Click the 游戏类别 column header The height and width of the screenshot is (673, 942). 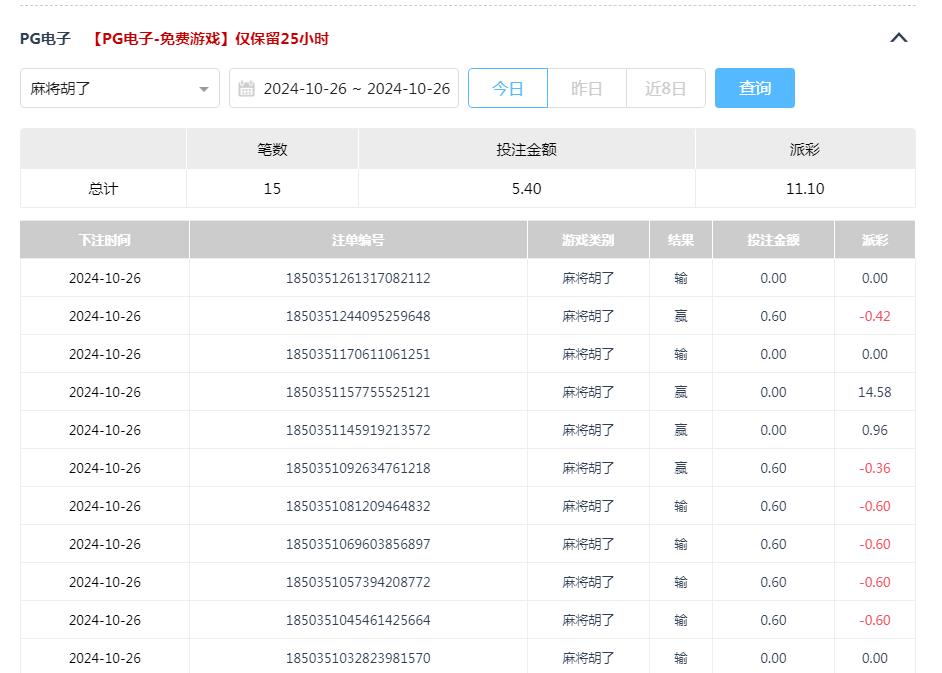tap(588, 239)
